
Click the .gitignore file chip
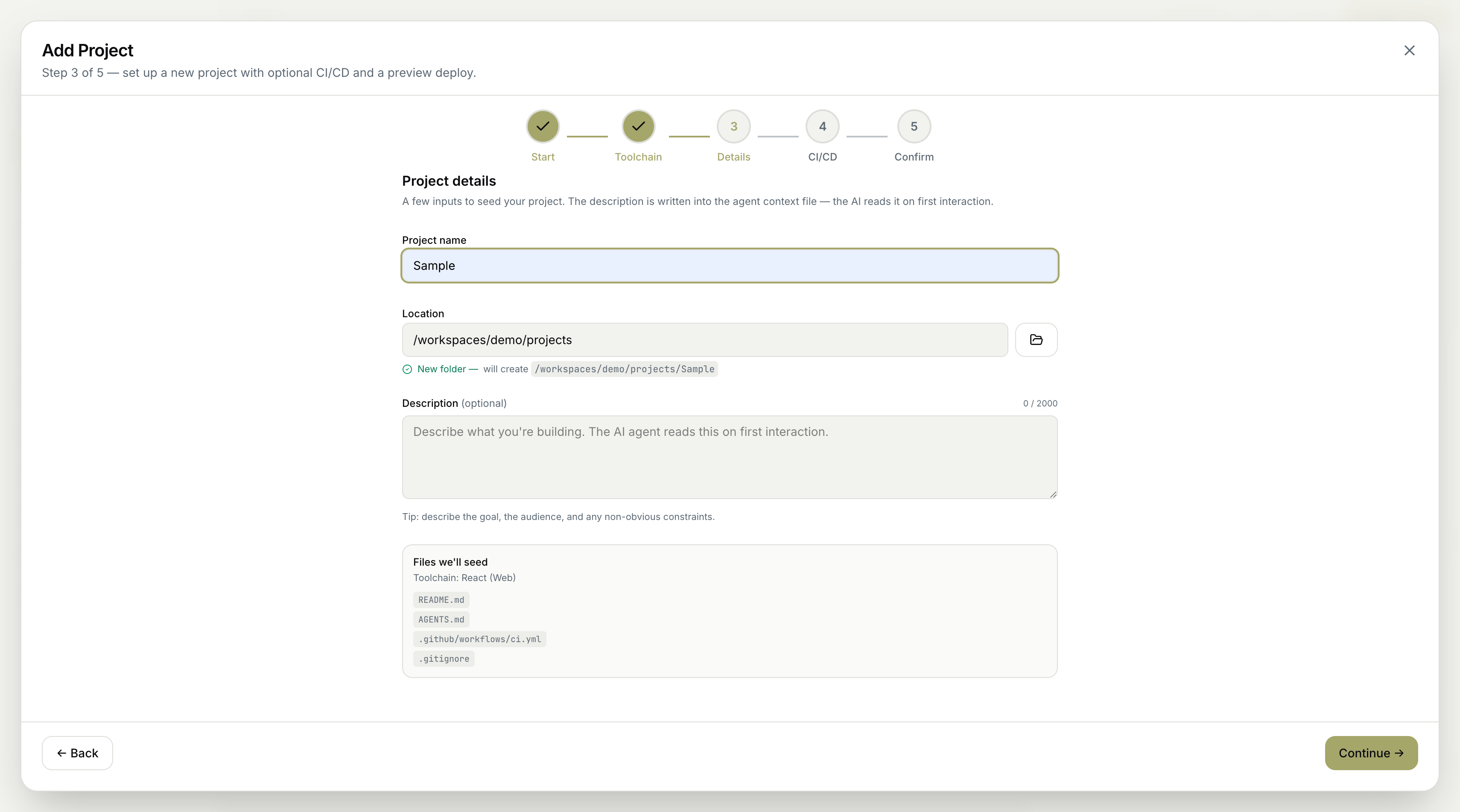pyautogui.click(x=444, y=658)
